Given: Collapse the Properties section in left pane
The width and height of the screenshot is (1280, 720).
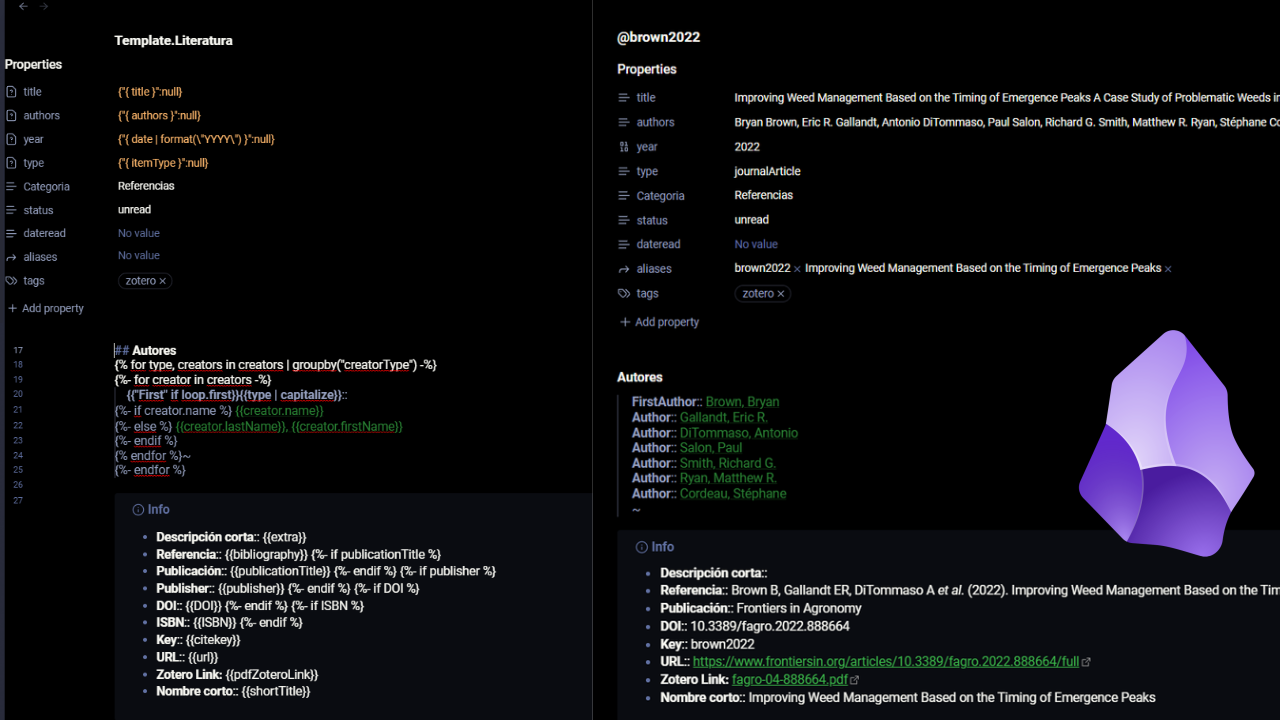Looking at the screenshot, I should point(33,64).
